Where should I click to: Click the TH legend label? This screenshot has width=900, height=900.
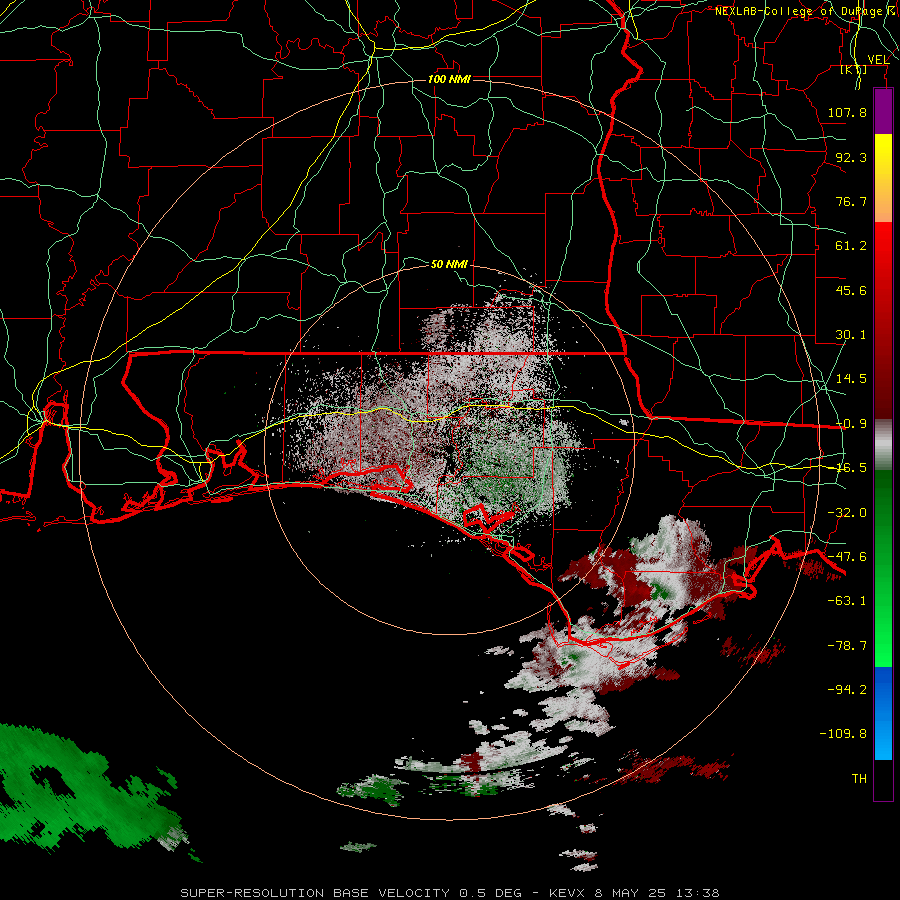(x=859, y=779)
